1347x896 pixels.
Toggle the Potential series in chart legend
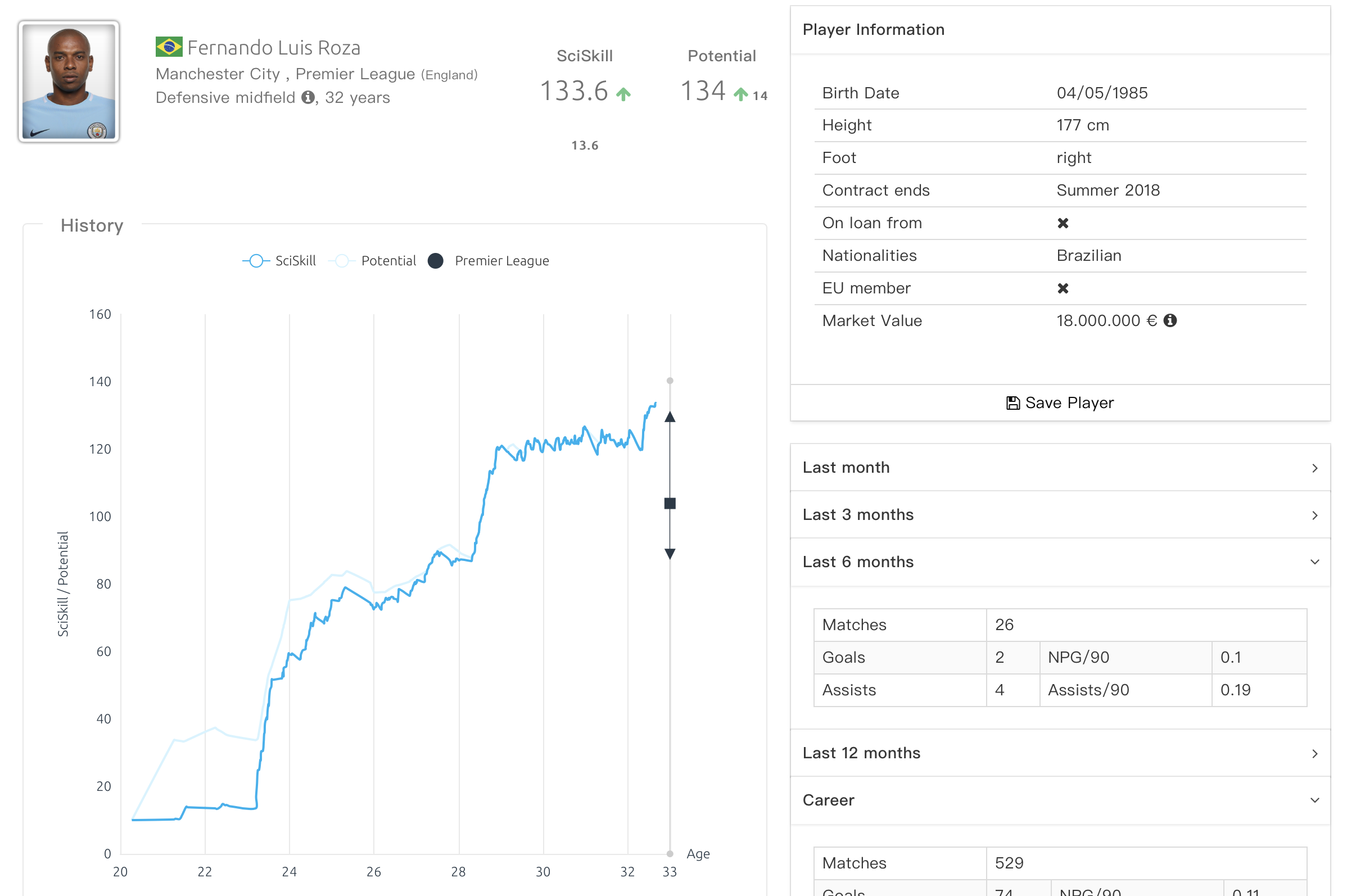pyautogui.click(x=373, y=261)
